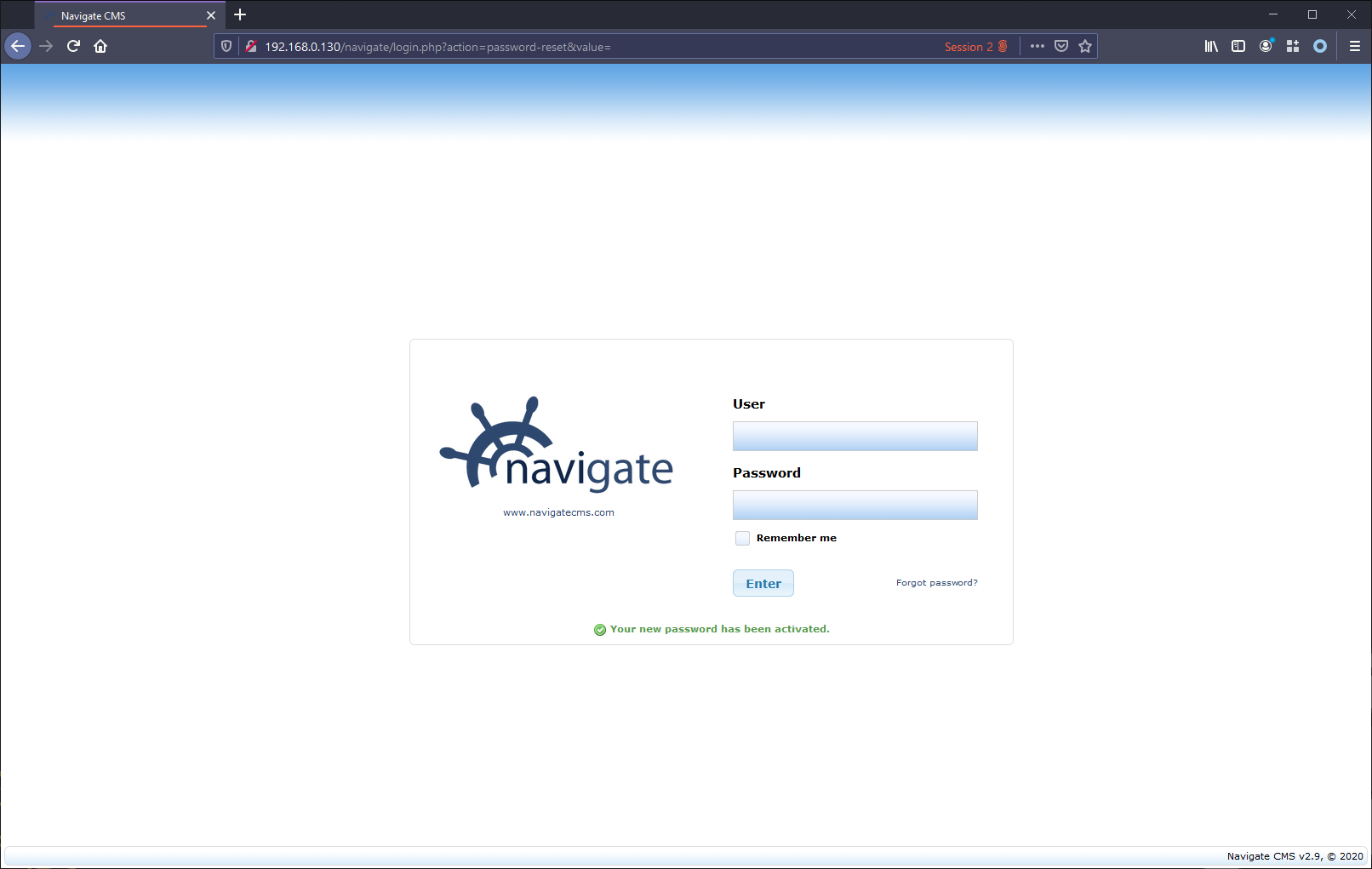Screen dimensions: 1372x869
Task: Click the Enter login button
Action: [x=763, y=583]
